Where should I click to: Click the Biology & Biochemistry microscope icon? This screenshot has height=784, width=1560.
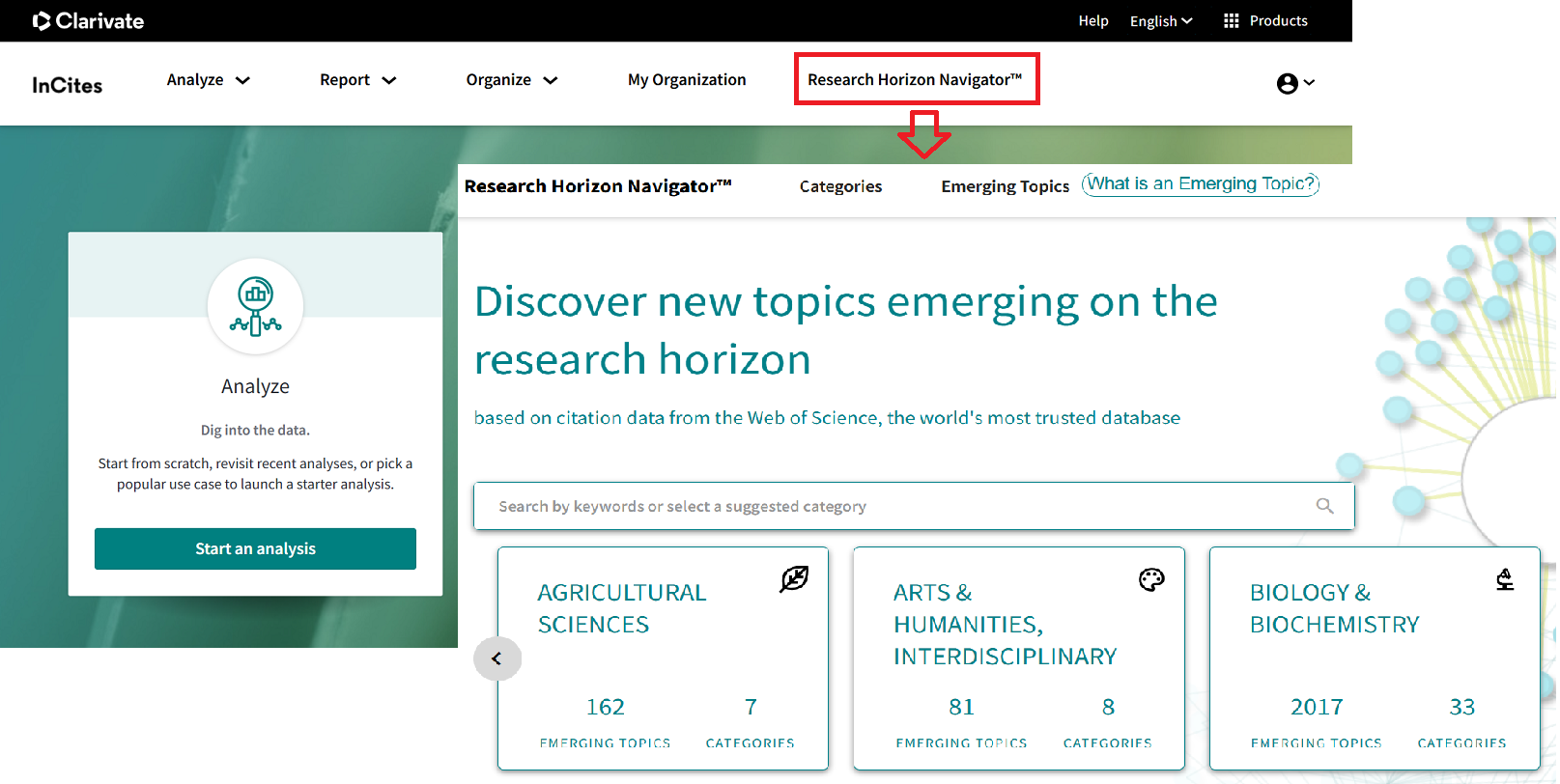[1505, 579]
